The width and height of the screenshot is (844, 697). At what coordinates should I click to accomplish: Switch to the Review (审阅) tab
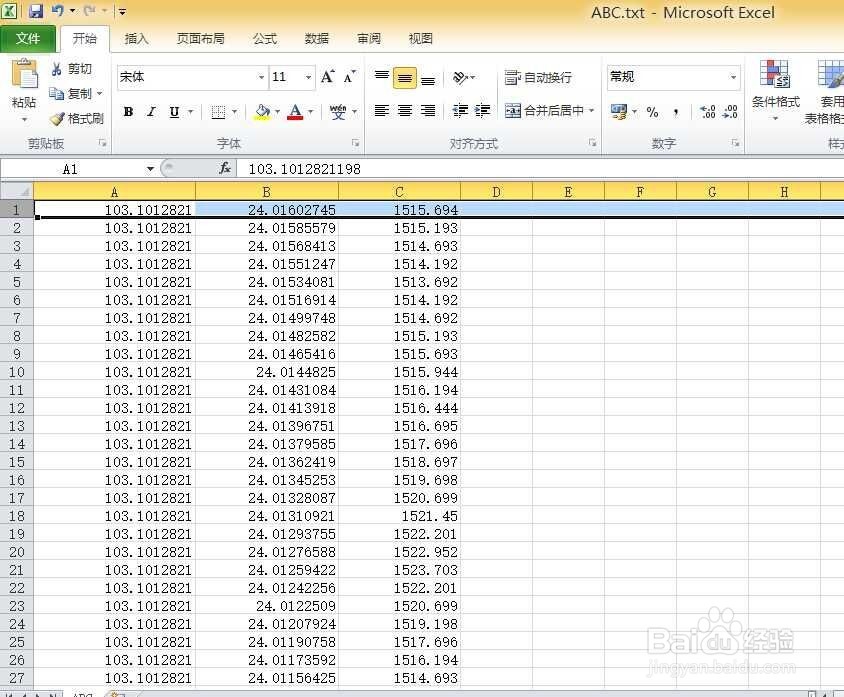coord(369,39)
